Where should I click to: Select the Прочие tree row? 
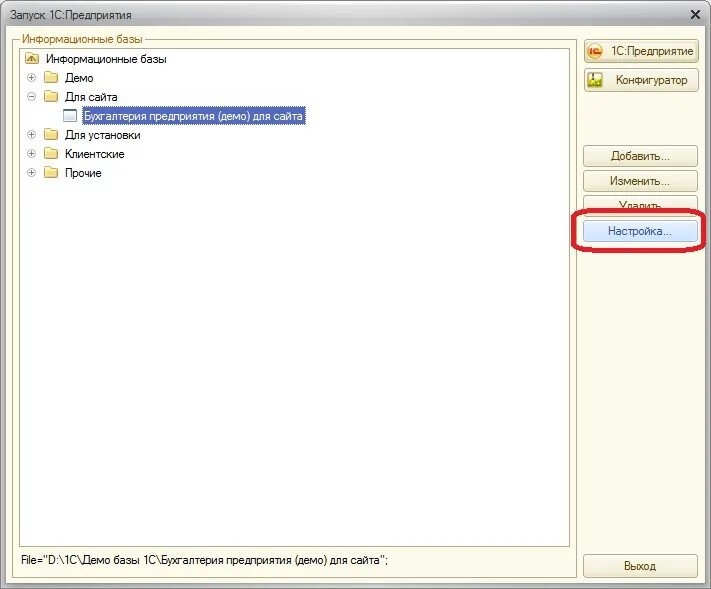[83, 173]
